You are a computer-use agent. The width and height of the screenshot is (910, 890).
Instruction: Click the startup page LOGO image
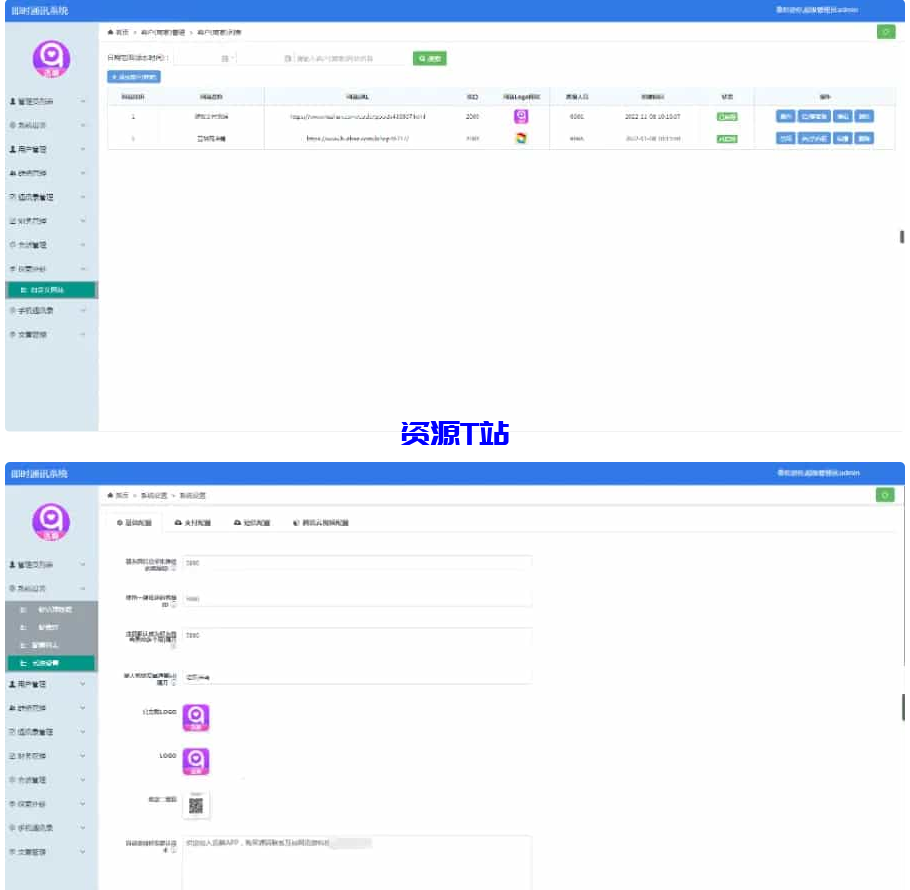point(196,718)
